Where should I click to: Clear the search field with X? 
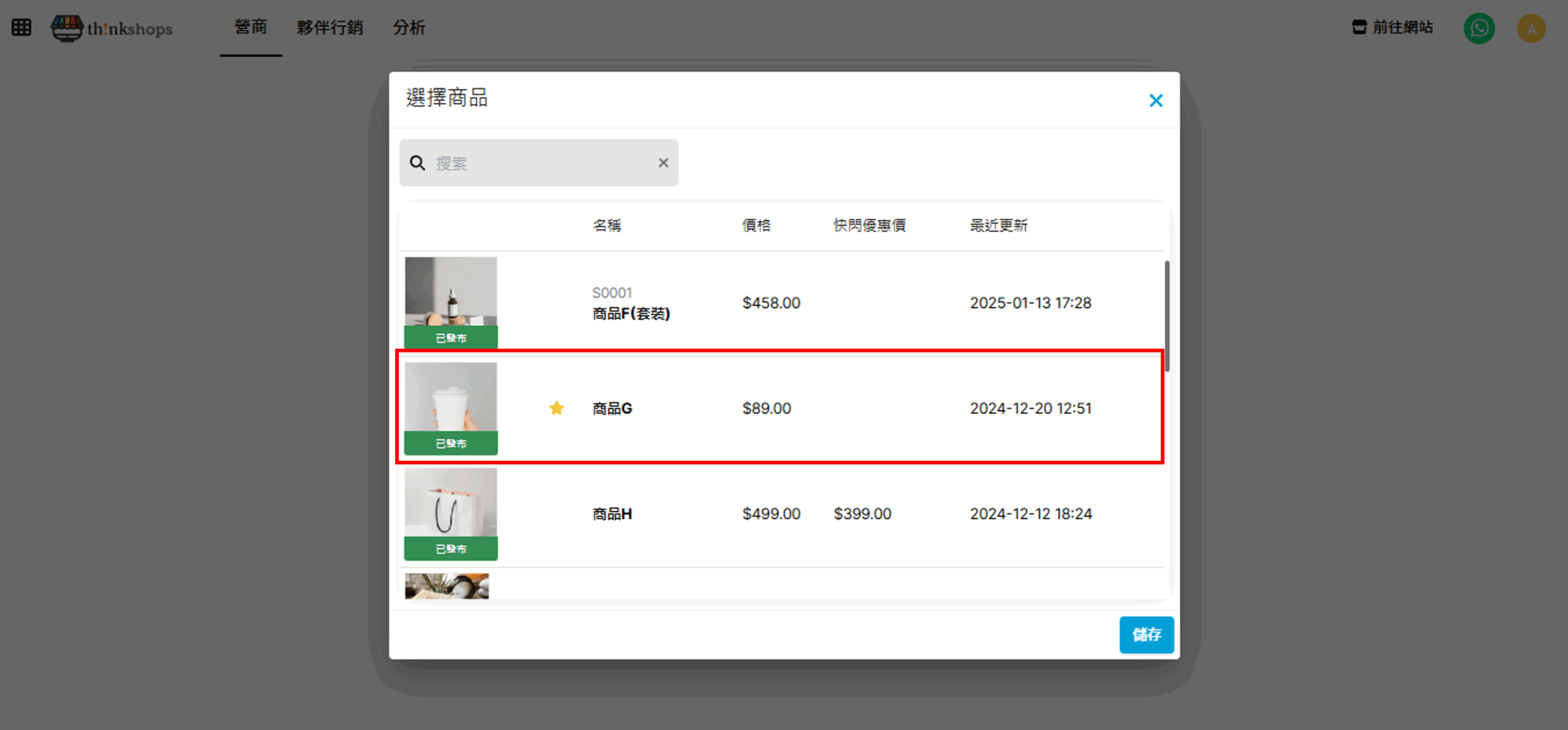(x=663, y=163)
